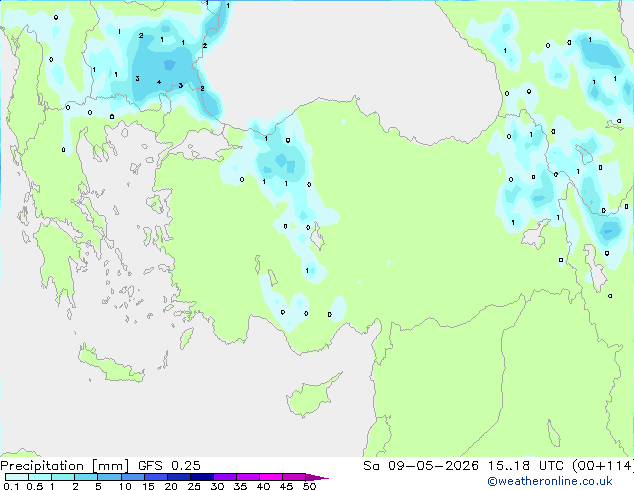Select the 2–5 mm legend swatch

pos(86,477)
